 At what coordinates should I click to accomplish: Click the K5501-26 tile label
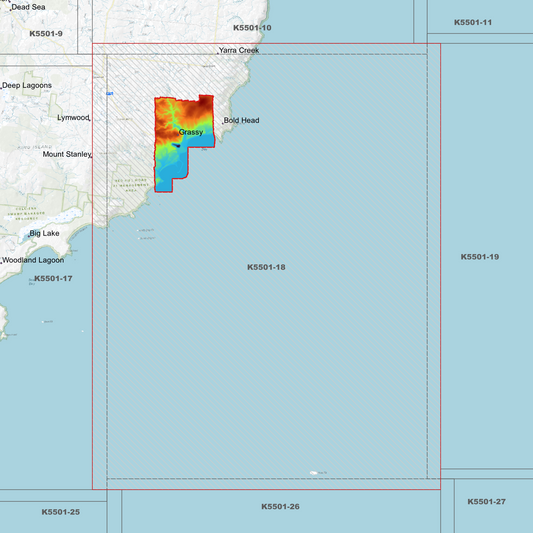click(280, 506)
